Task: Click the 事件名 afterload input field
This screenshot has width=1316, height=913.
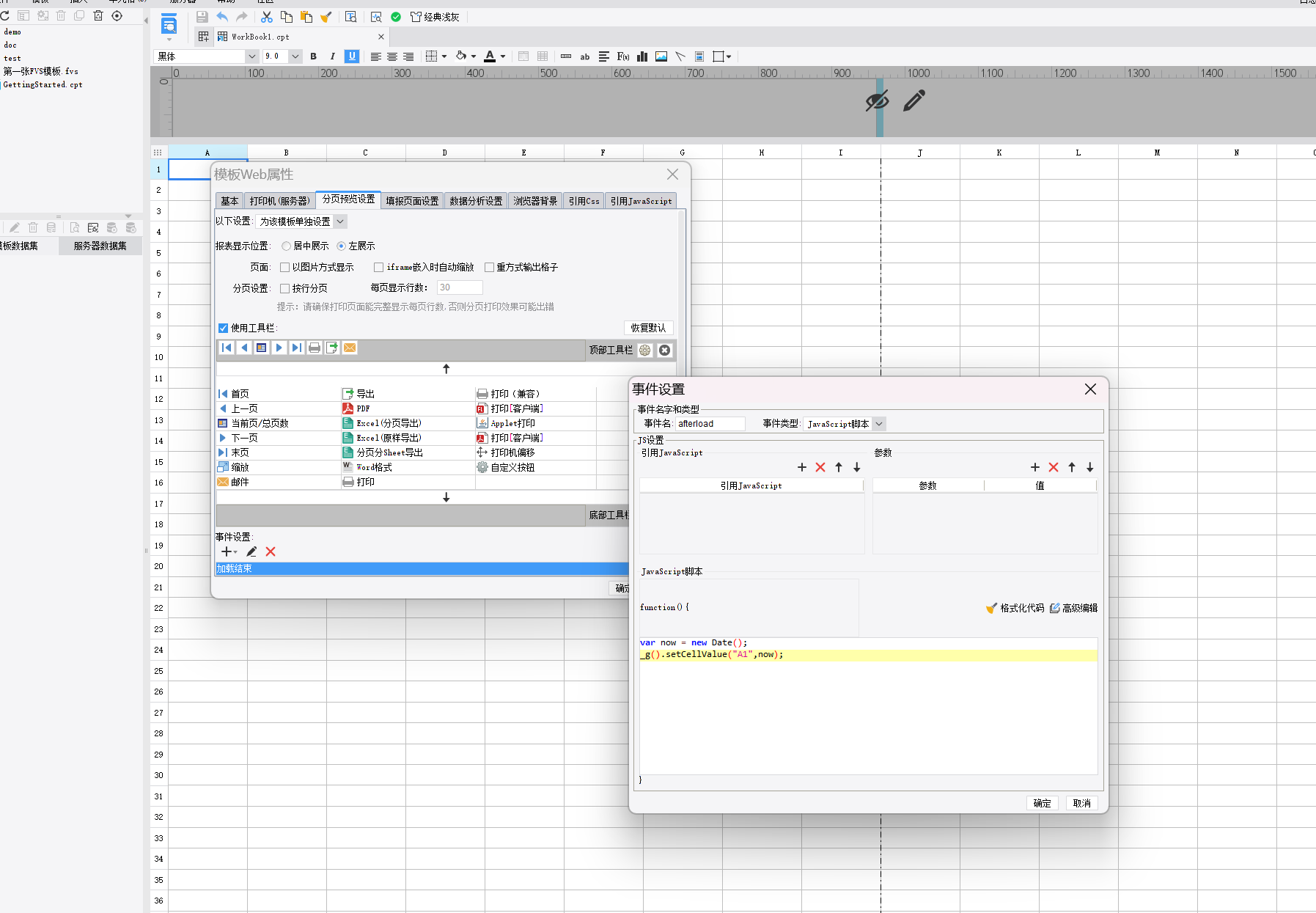Action: 710,424
